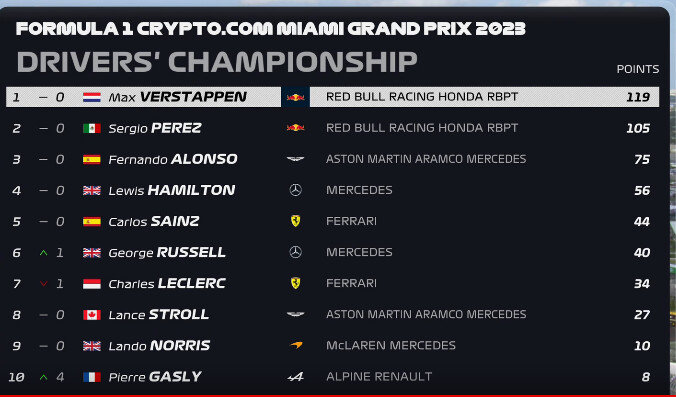Click the Red Bull logo in Verstappen's row

pos(295,97)
